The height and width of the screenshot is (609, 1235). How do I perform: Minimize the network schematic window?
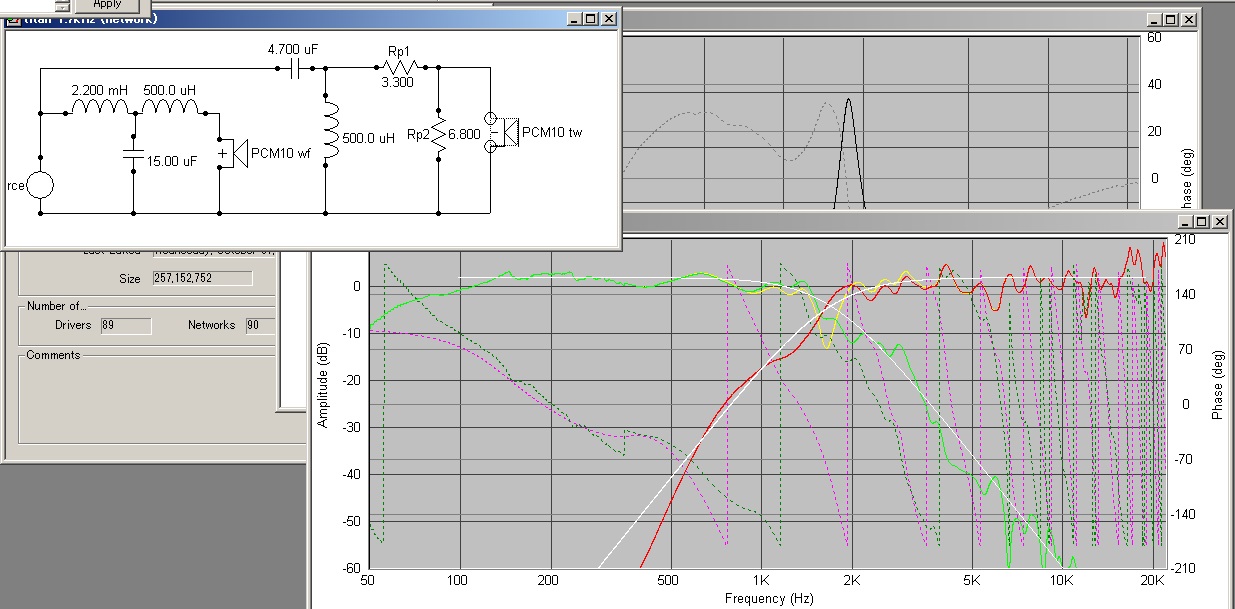(x=574, y=18)
